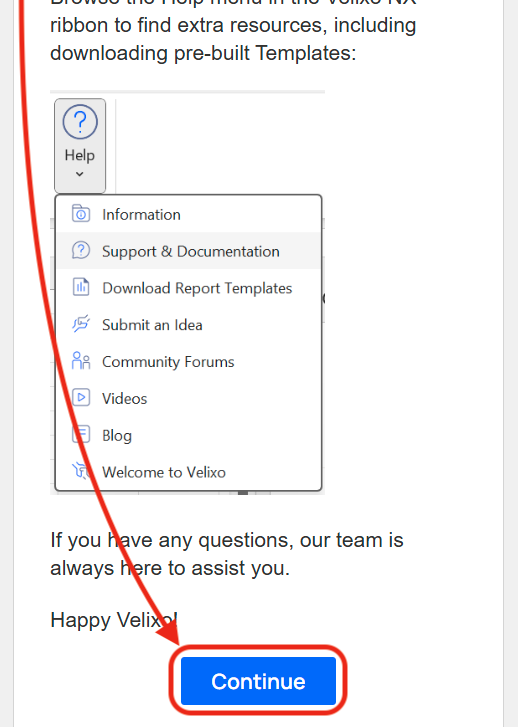Open Community Forums entry
The width and height of the screenshot is (518, 727).
tap(188, 361)
